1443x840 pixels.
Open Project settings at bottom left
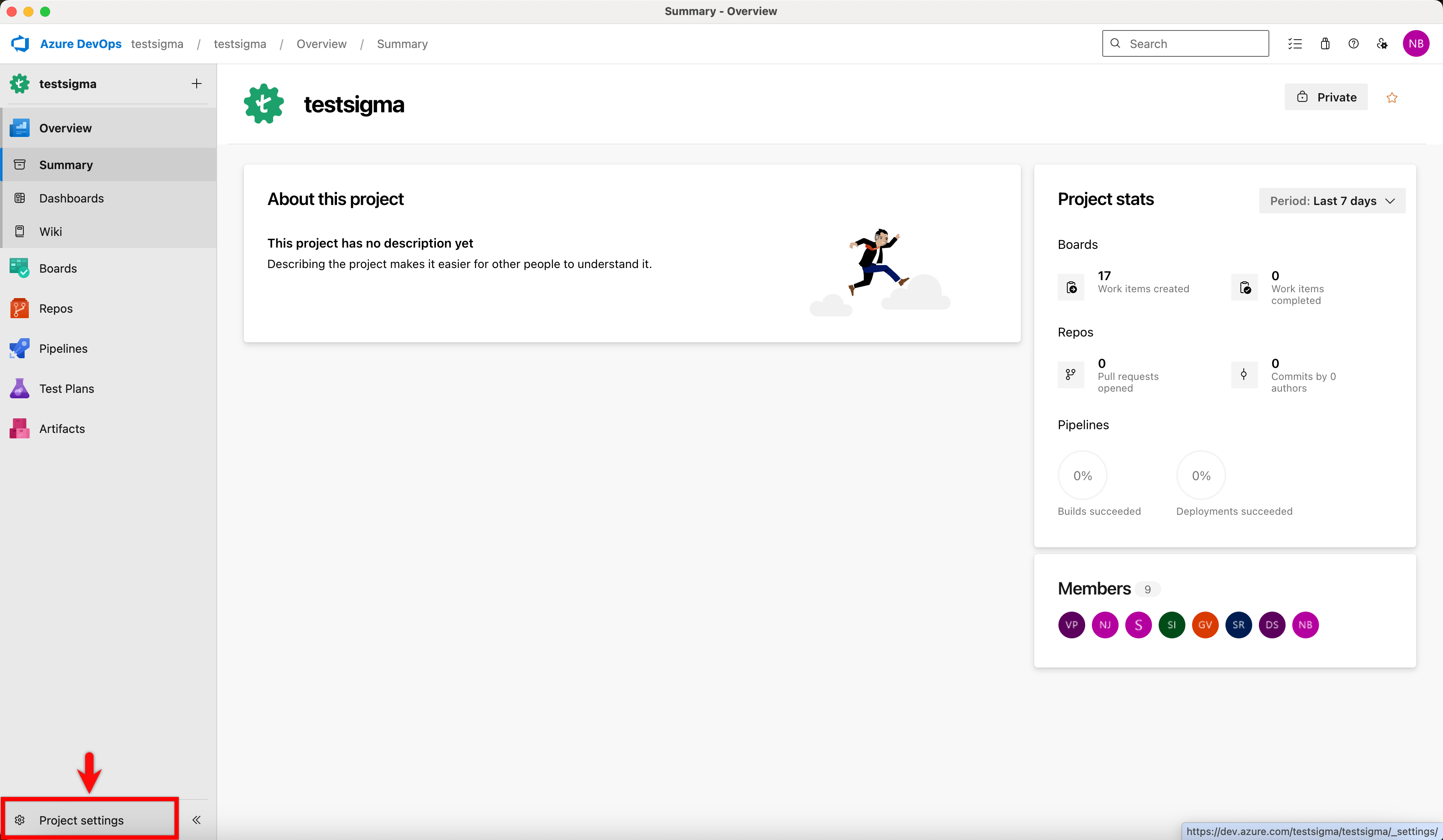(81, 820)
